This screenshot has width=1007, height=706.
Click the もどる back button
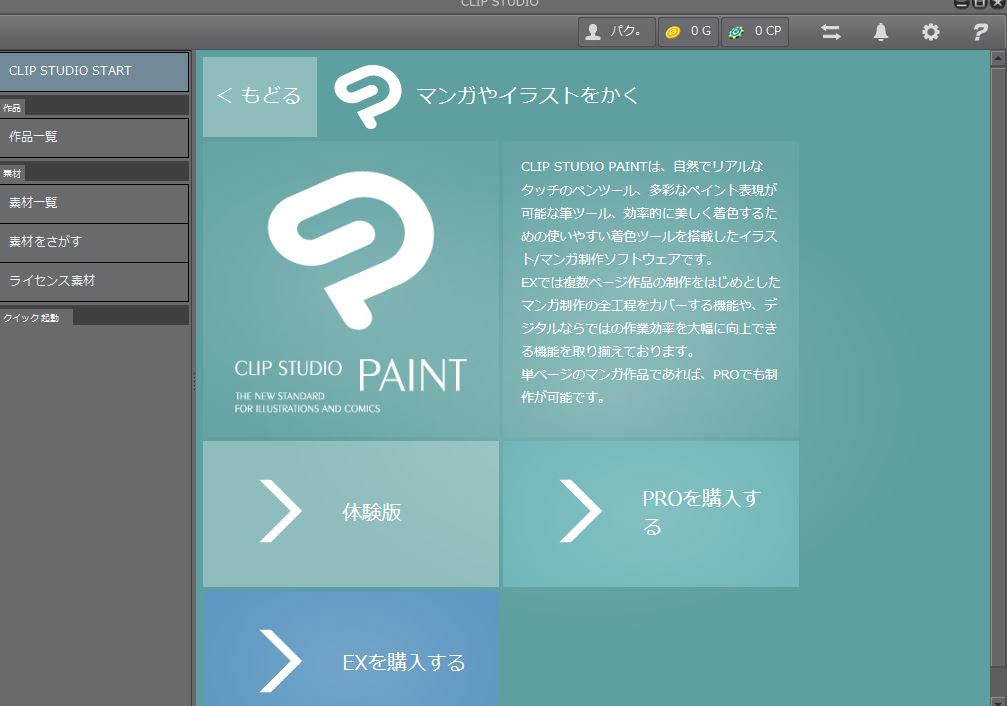click(x=259, y=96)
